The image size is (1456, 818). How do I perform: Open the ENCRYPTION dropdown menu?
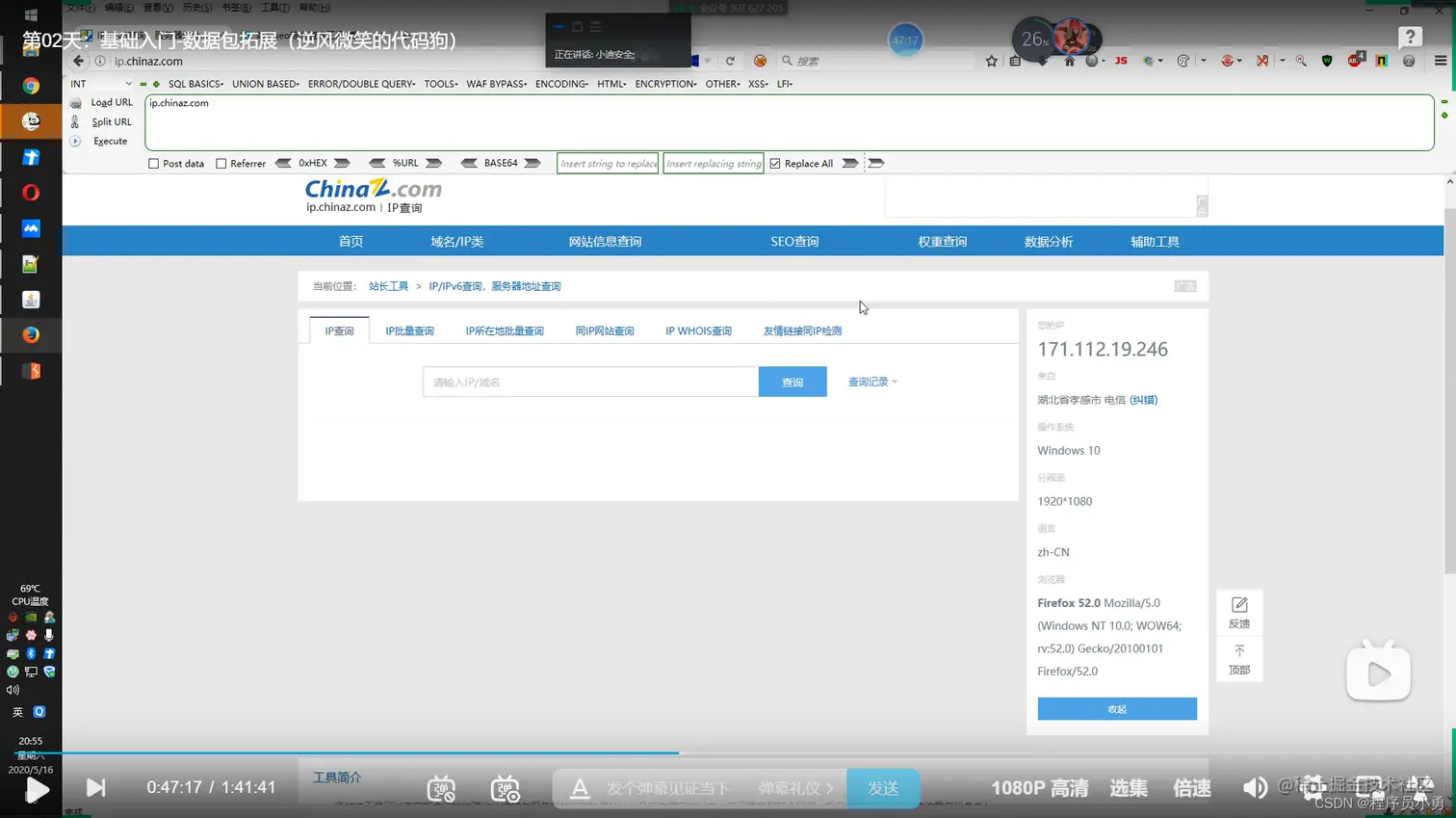coord(666,84)
